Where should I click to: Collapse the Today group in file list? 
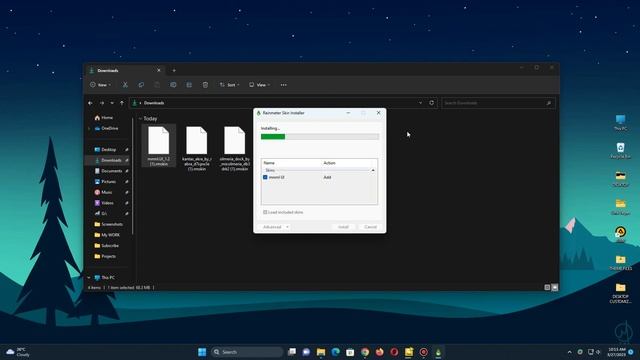[x=140, y=119]
